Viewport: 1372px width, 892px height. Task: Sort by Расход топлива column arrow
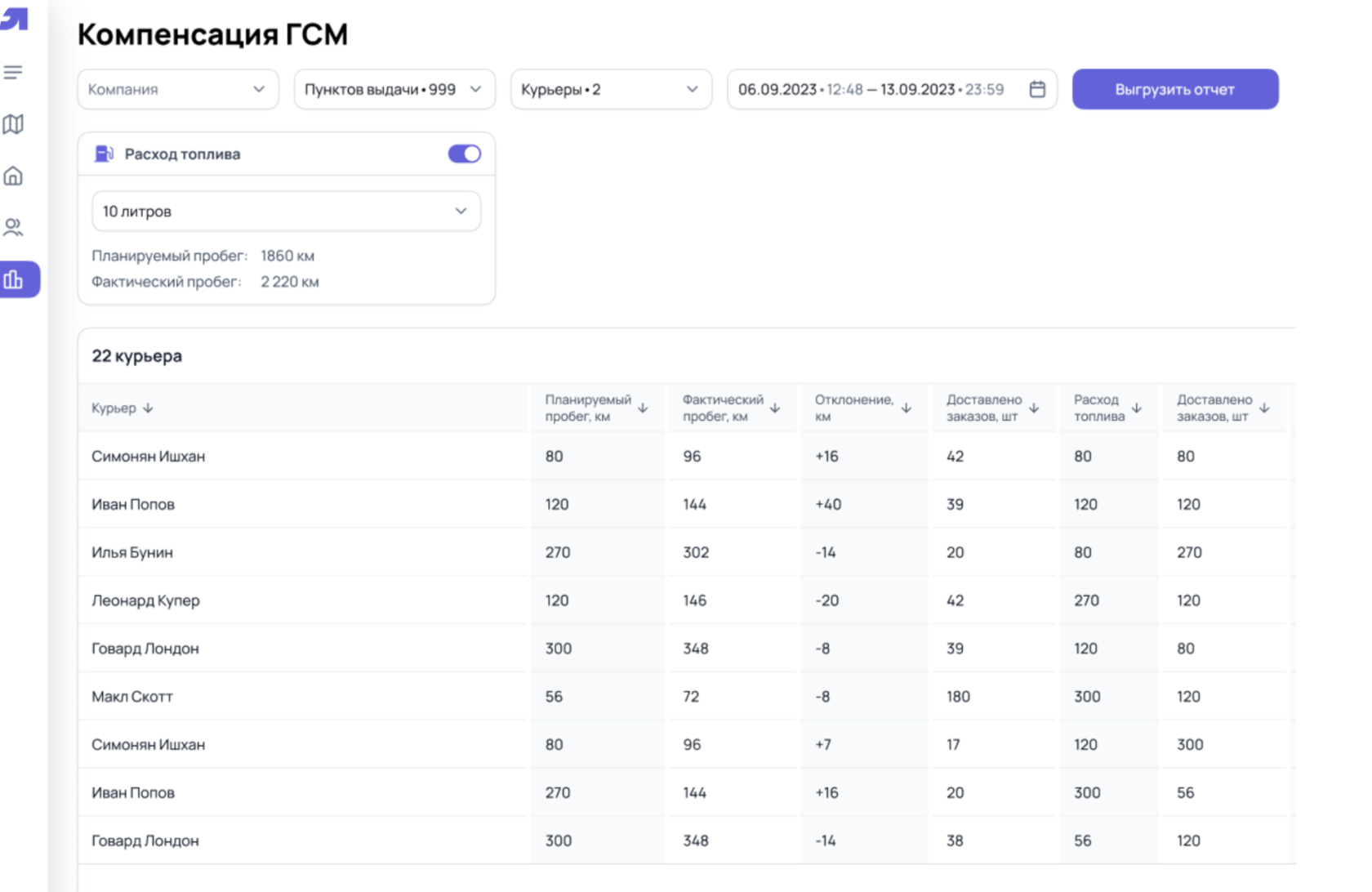coord(1136,408)
